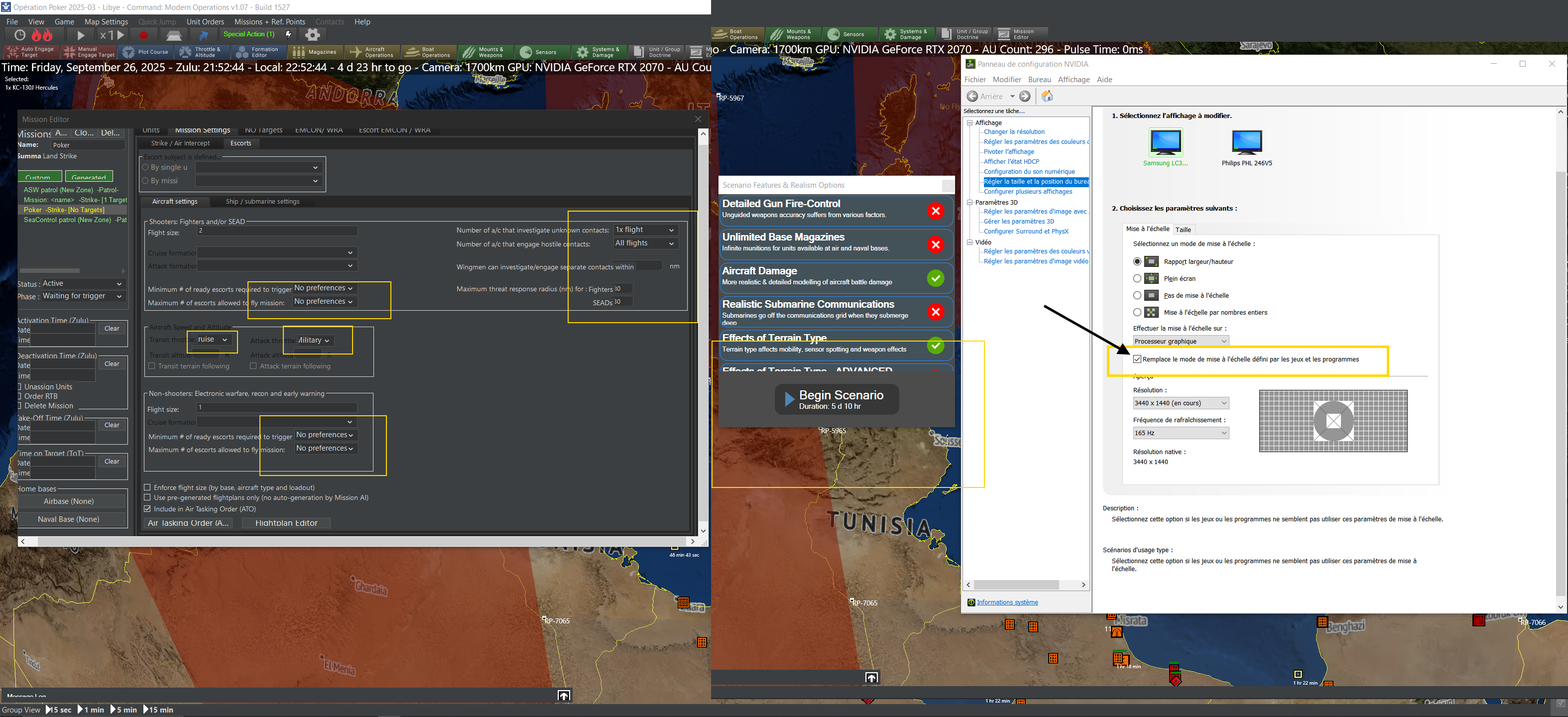Click the home icon in NVIDIA panel
Screen dimensions: 1568x717
pos(1047,96)
